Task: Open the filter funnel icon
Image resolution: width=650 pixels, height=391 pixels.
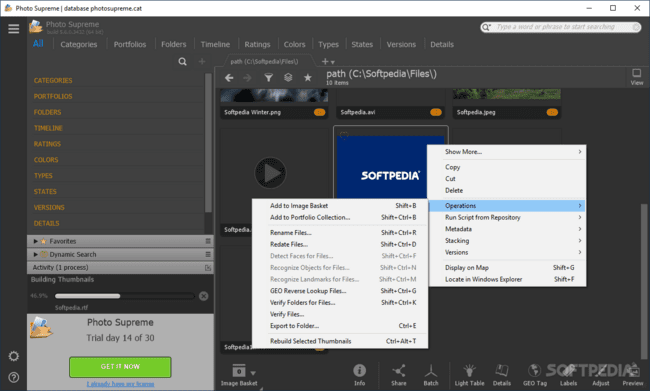Action: (x=269, y=78)
